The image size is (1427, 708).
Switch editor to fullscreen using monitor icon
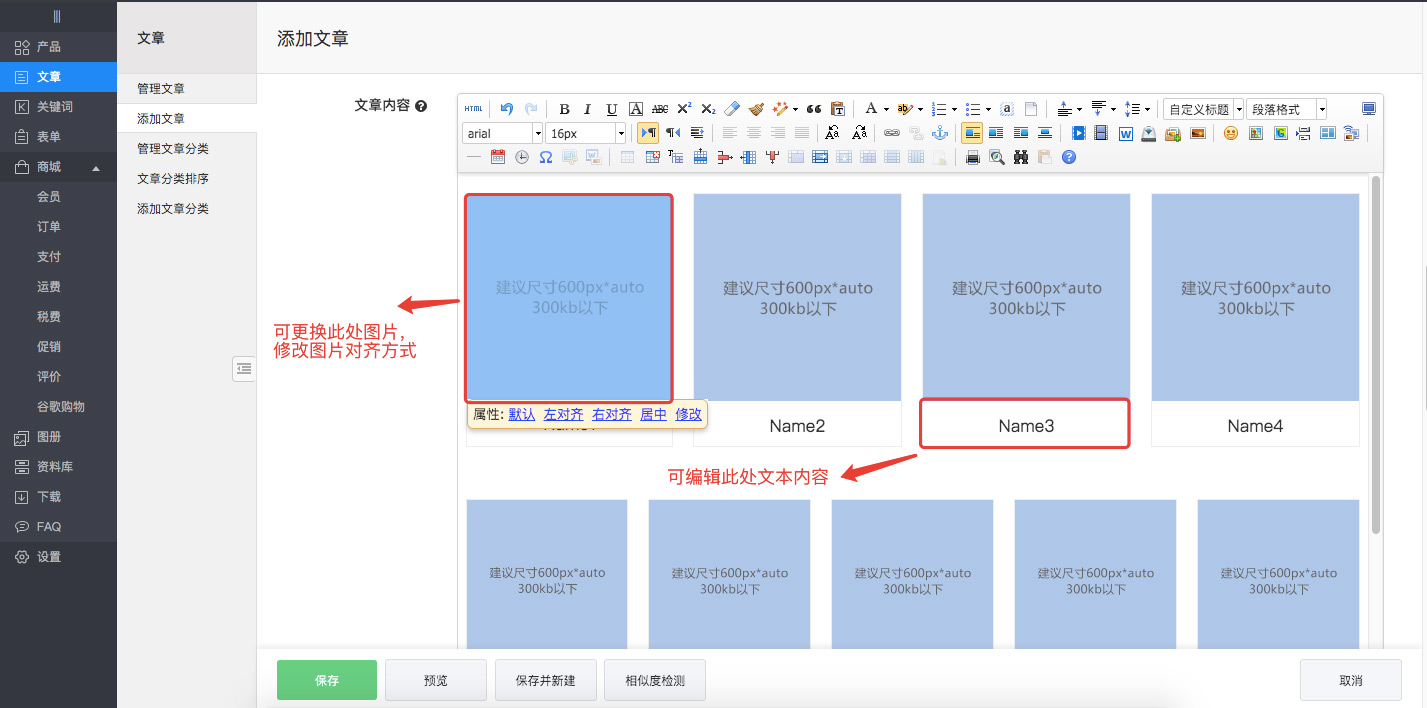[1369, 109]
